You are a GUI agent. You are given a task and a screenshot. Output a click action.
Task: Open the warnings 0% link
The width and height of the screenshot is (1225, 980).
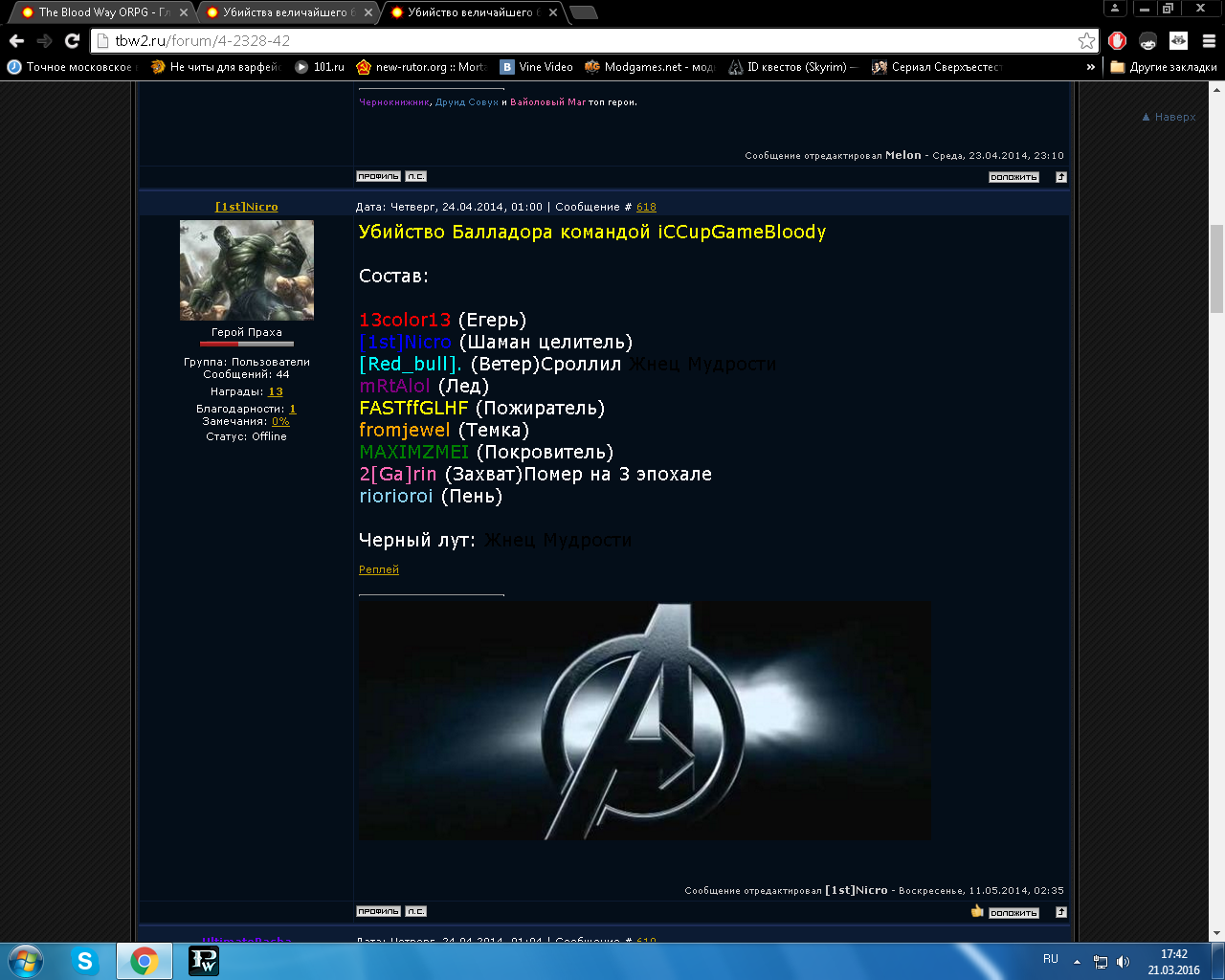(280, 421)
